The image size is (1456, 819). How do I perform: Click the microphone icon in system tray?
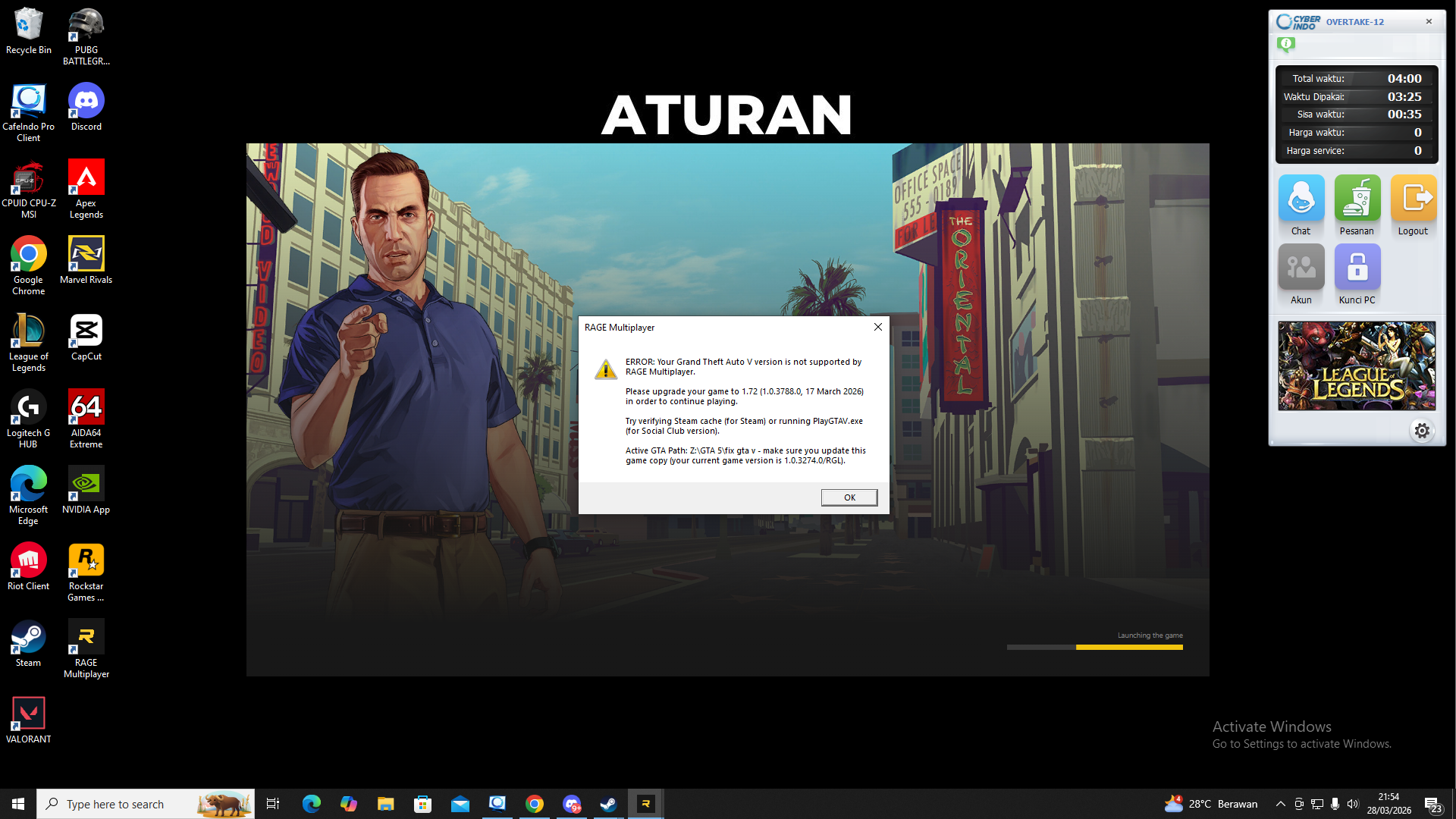pyautogui.click(x=1335, y=804)
